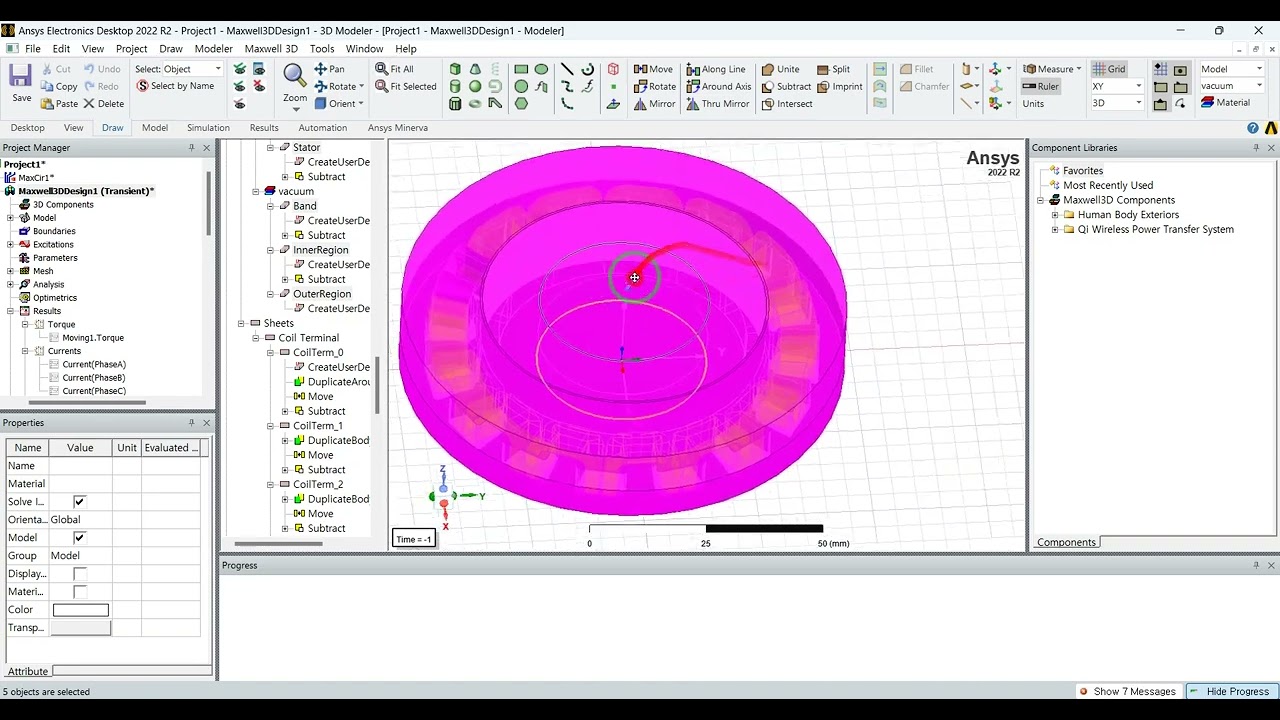Image resolution: width=1280 pixels, height=720 pixels.
Task: Click the Intersect boolean tool
Action: pos(786,104)
